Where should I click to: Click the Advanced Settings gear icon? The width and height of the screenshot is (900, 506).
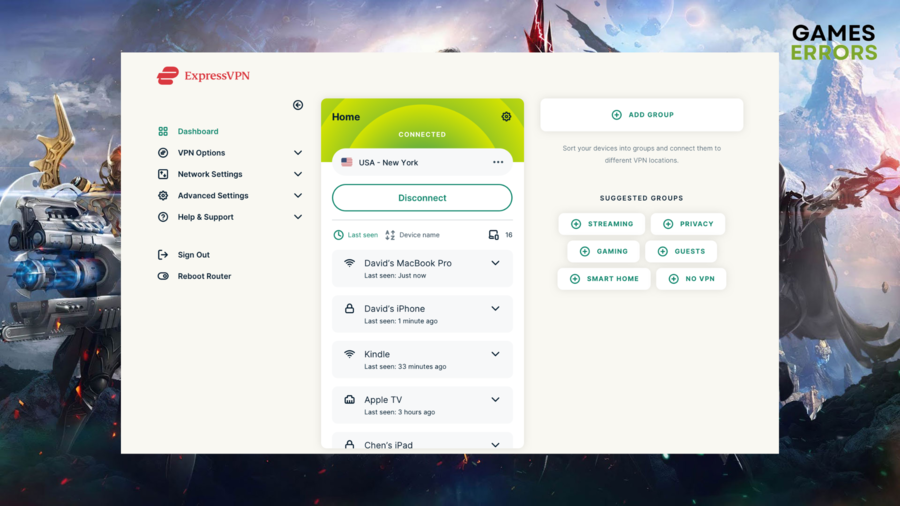[x=163, y=196]
